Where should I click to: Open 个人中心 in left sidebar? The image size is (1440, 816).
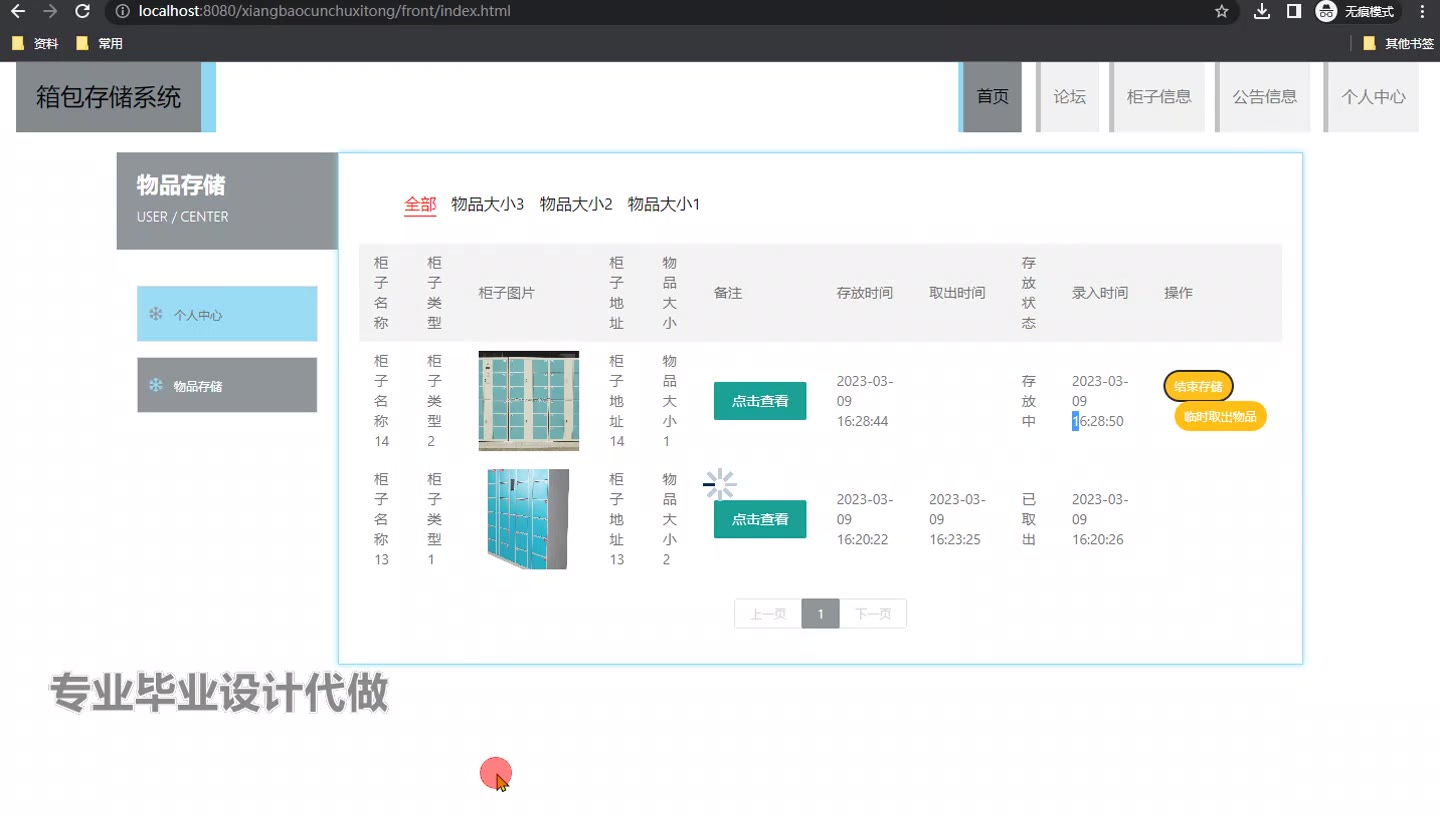pyautogui.click(x=227, y=314)
